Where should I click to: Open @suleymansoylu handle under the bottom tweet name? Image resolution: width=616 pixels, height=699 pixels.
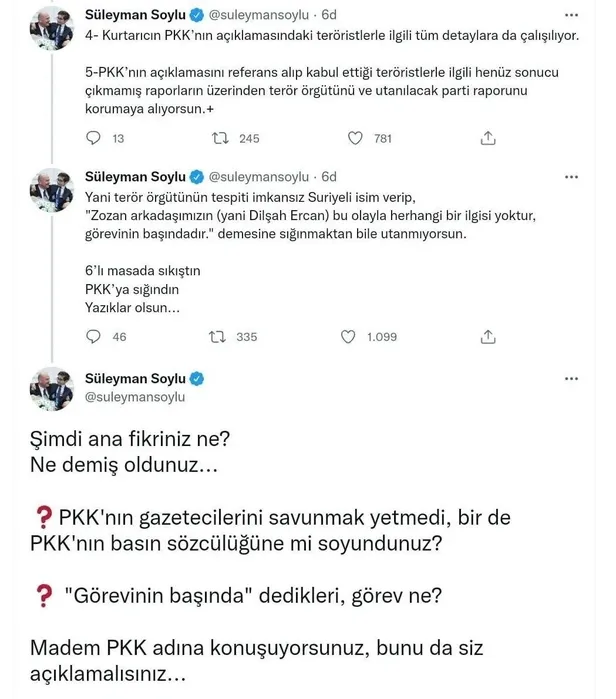pyautogui.click(x=138, y=397)
